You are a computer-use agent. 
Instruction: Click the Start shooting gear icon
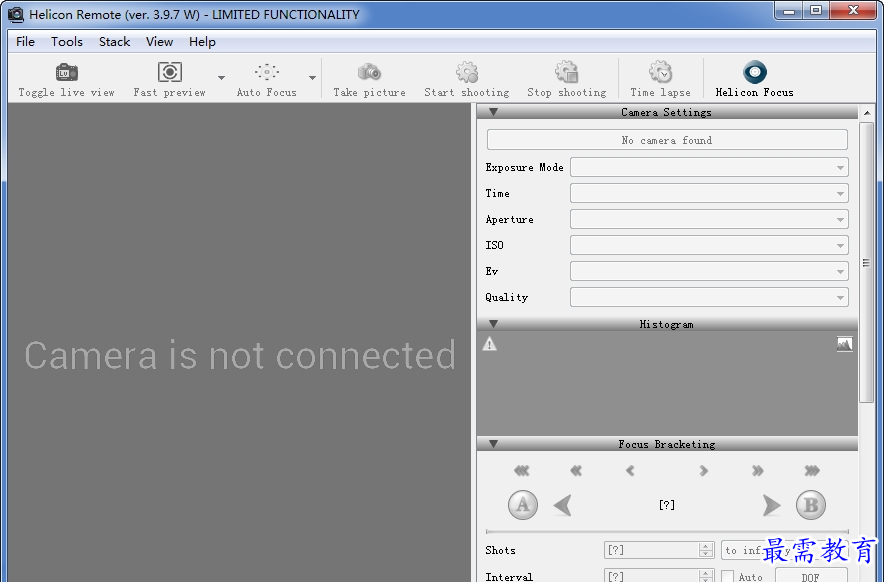pyautogui.click(x=467, y=72)
